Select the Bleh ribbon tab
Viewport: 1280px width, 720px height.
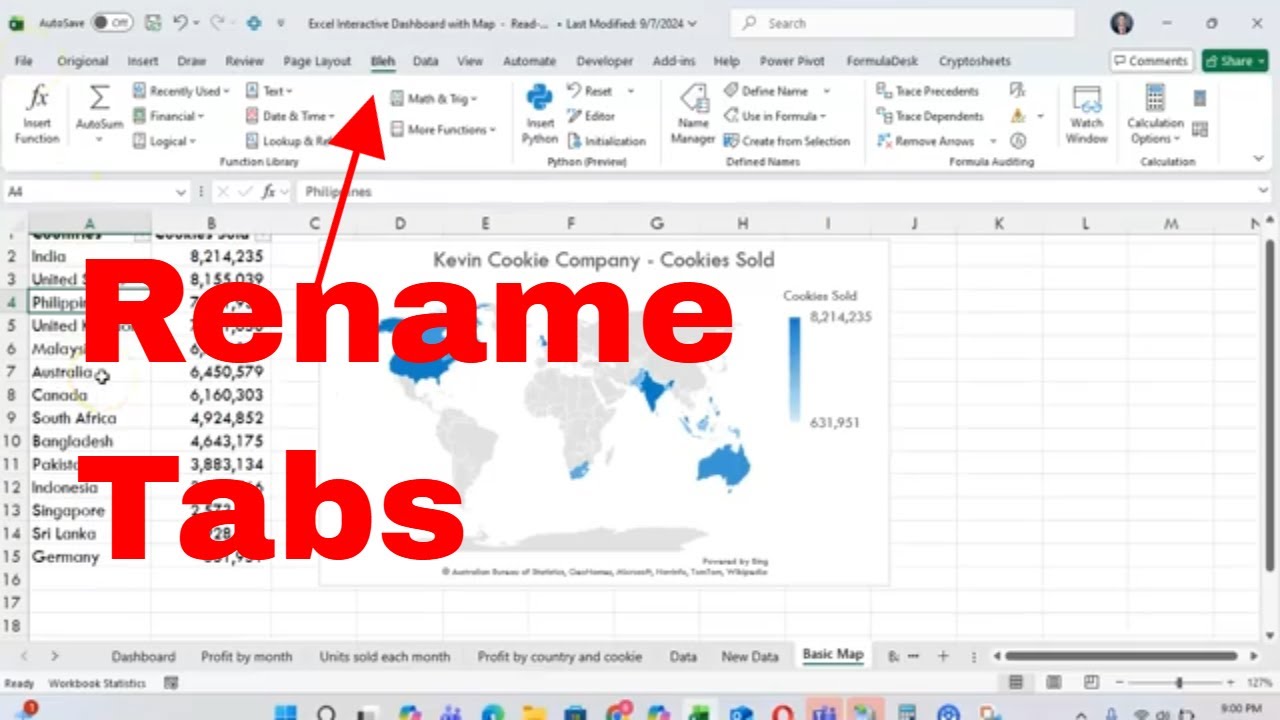coord(383,61)
